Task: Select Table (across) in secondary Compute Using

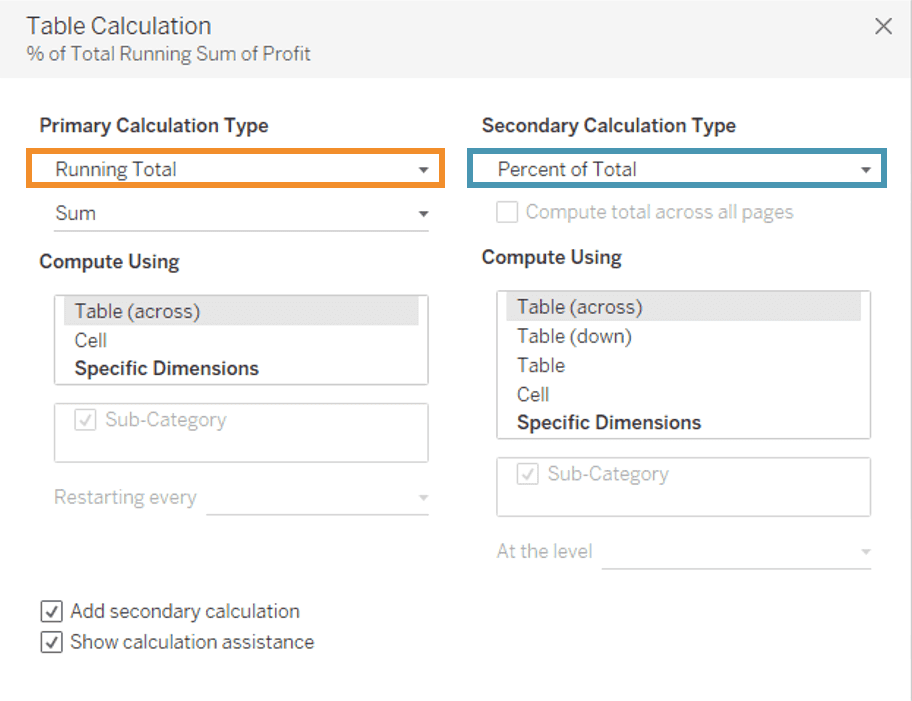Action: tap(579, 307)
